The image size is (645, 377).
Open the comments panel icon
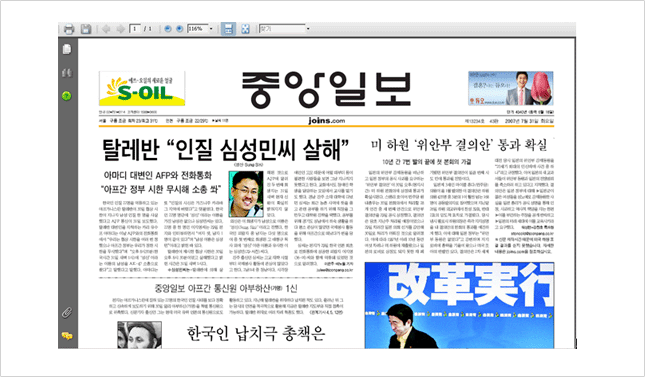(x=67, y=336)
